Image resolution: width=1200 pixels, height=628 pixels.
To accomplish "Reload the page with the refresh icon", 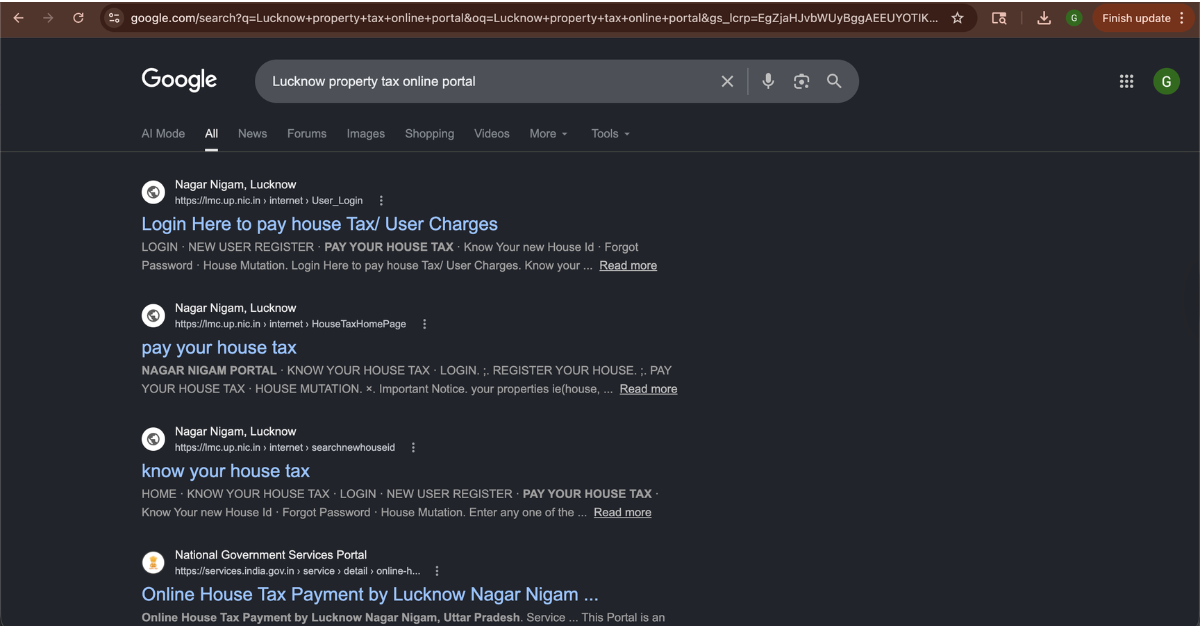I will (x=78, y=18).
